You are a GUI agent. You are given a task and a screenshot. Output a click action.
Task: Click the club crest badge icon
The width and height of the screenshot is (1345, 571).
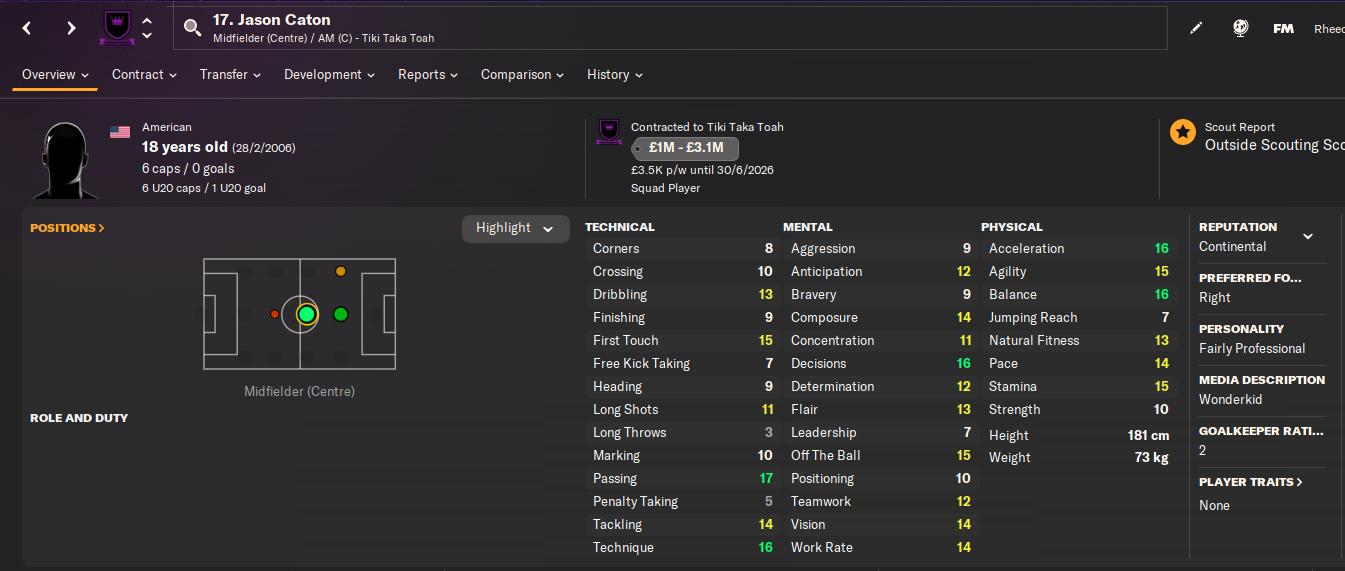point(116,28)
